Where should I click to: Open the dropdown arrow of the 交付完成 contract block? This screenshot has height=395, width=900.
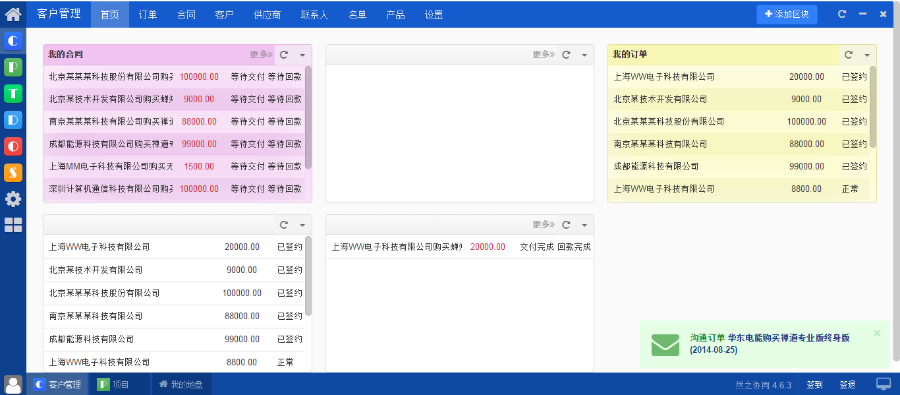(x=584, y=225)
